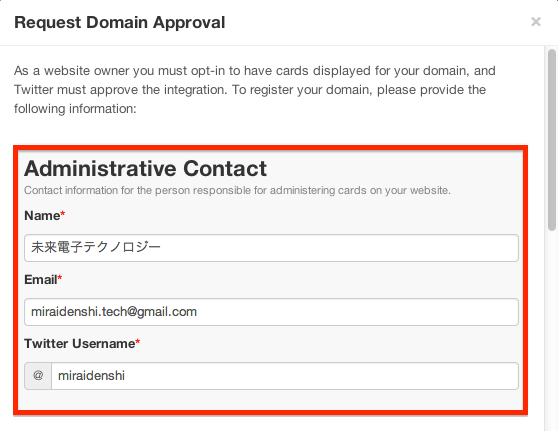This screenshot has width=558, height=431.
Task: Click the red asterisk beside Name
Action: click(x=63, y=214)
